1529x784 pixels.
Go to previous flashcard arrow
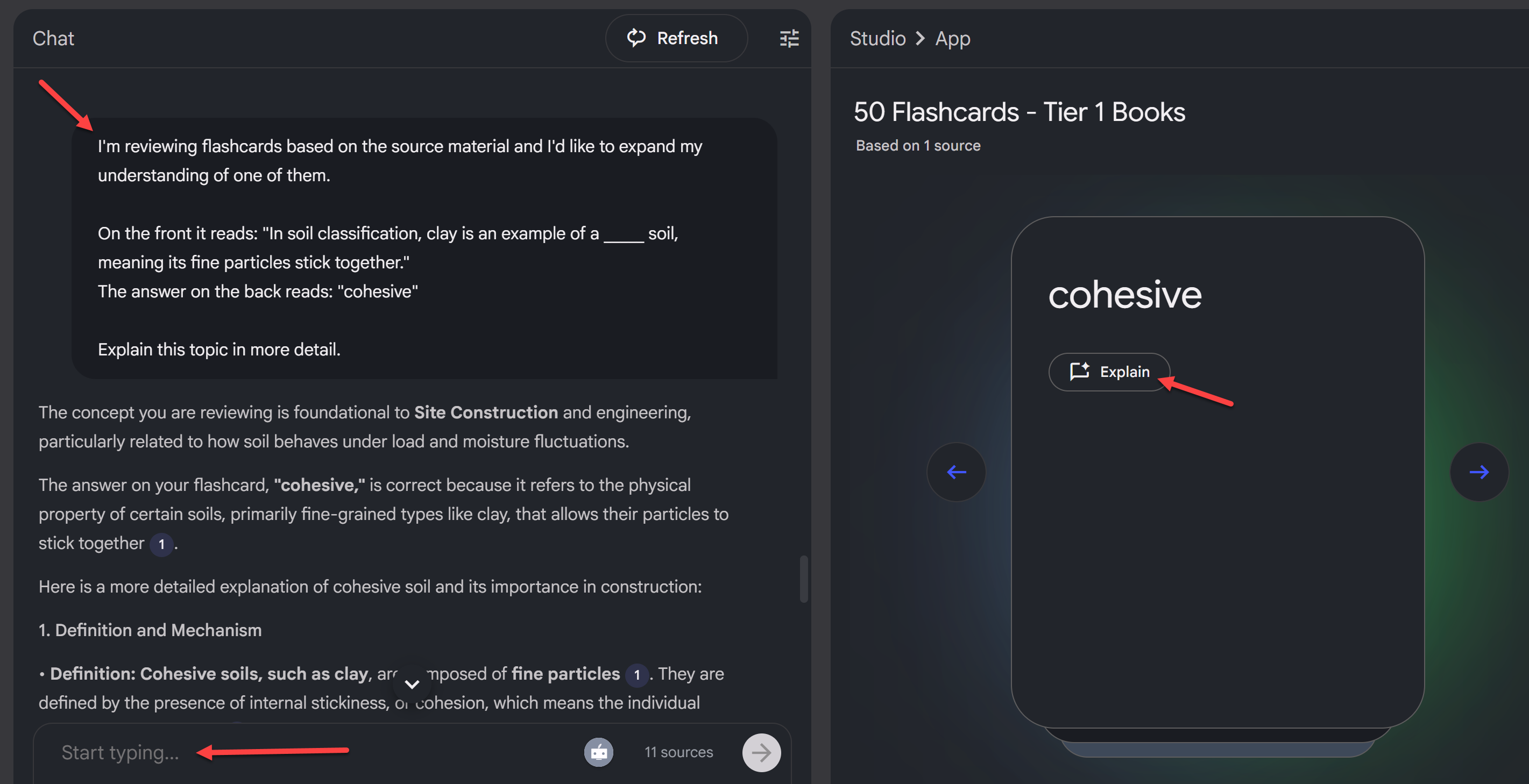pyautogui.click(x=956, y=472)
